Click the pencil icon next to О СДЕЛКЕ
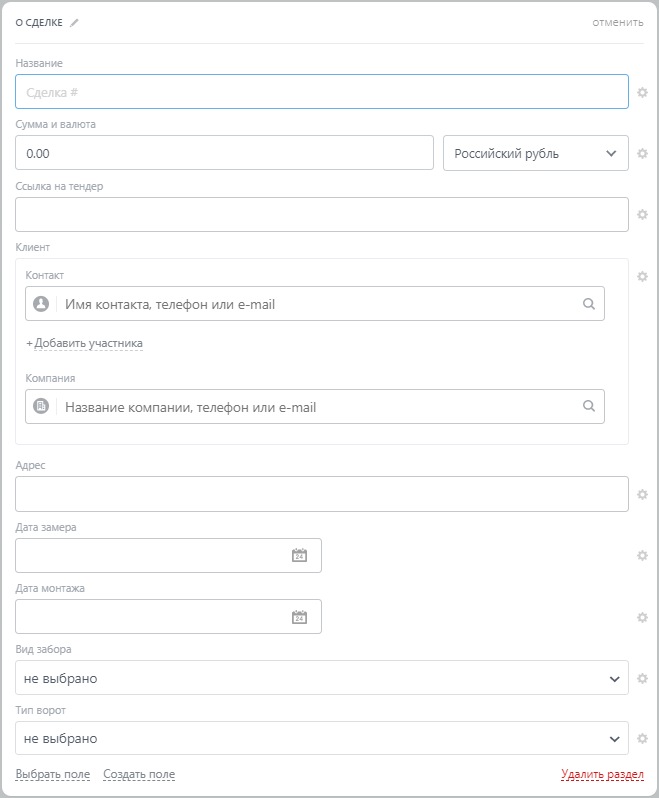Viewport: 659px width, 798px height. (74, 22)
